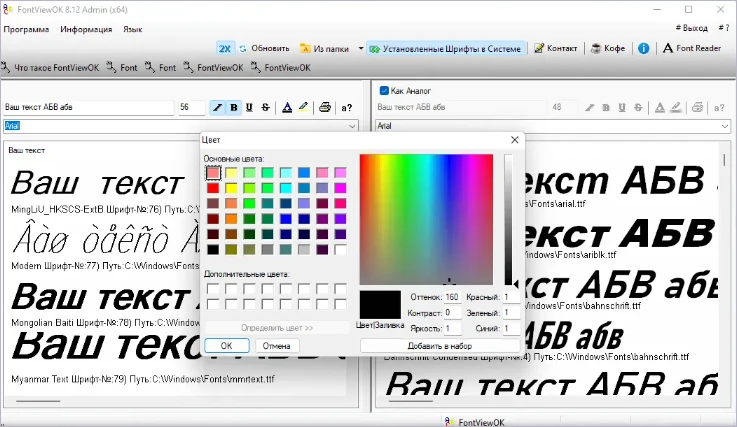Toggle the 2X view button
This screenshot has height=427, width=737.
225,48
